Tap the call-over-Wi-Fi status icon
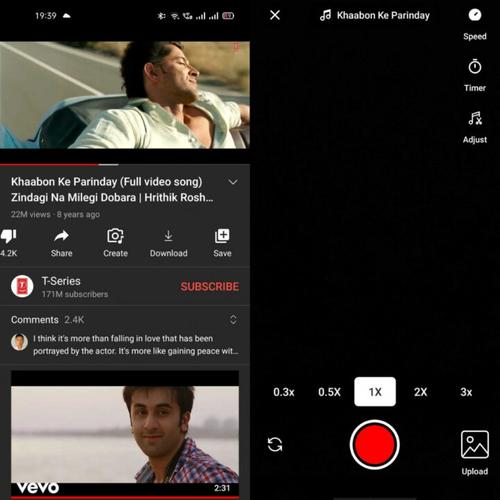 pyautogui.click(x=188, y=16)
